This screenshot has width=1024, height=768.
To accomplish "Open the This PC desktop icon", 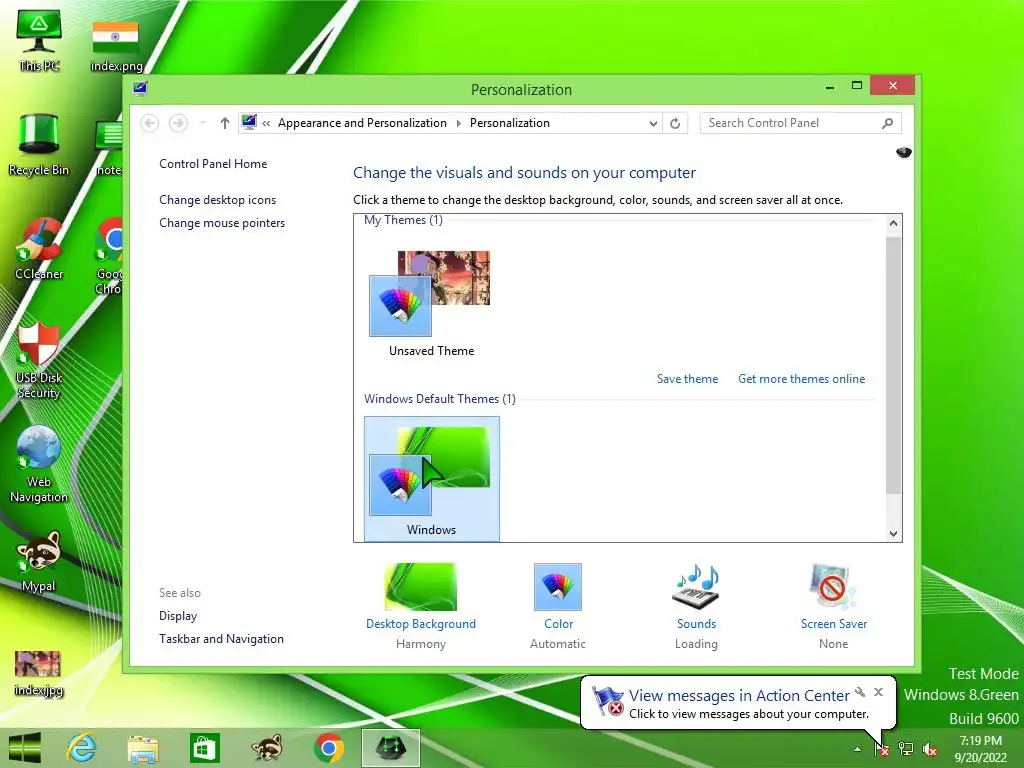I will (x=39, y=41).
